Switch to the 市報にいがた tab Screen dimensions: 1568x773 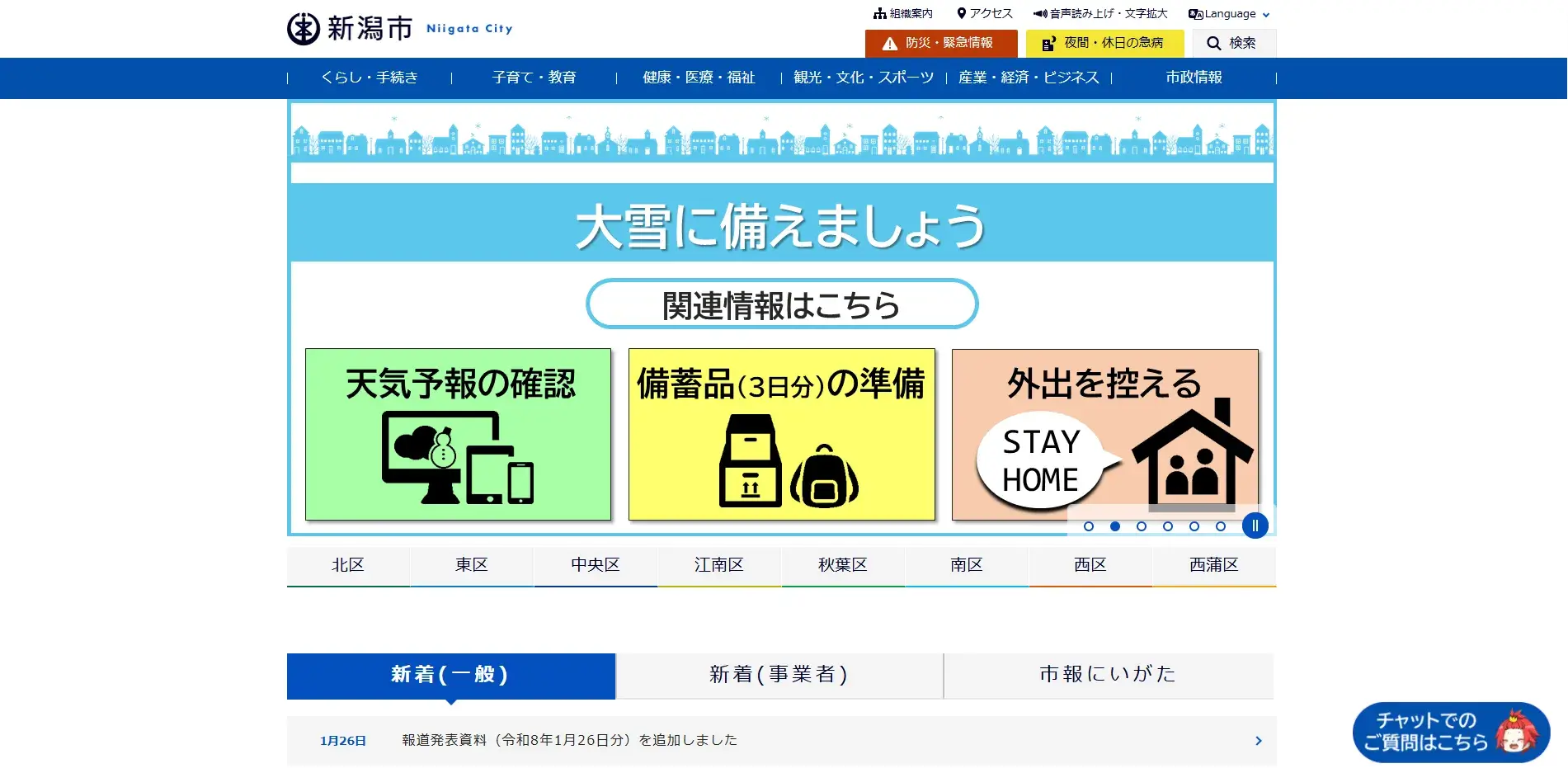pos(1108,675)
